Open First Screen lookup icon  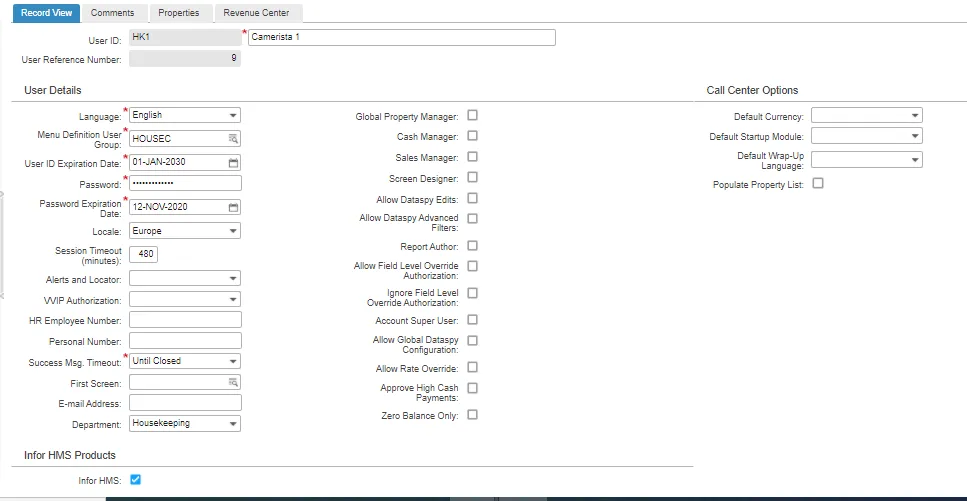[233, 383]
